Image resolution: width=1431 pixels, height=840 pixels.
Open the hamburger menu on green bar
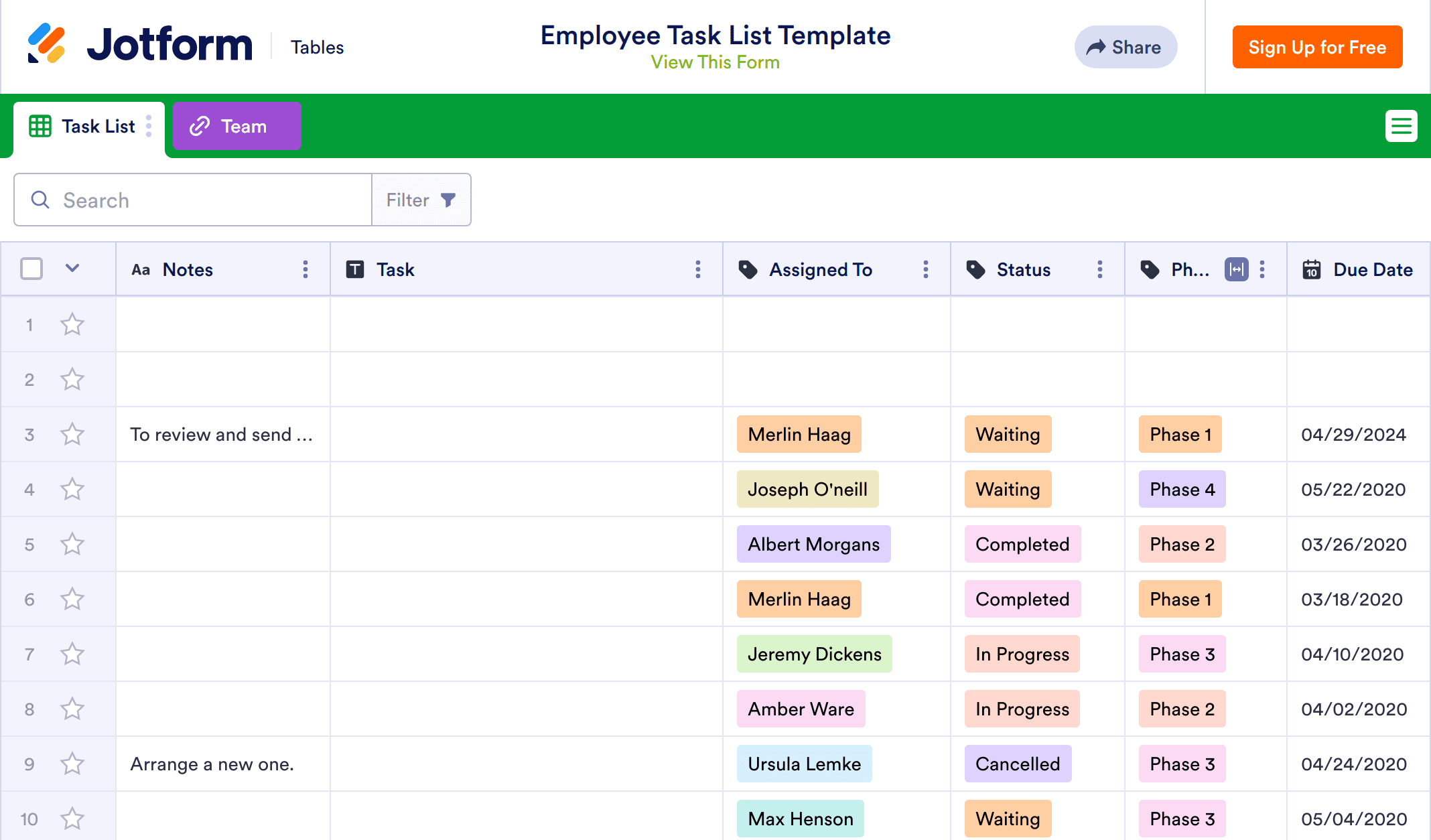[1401, 126]
